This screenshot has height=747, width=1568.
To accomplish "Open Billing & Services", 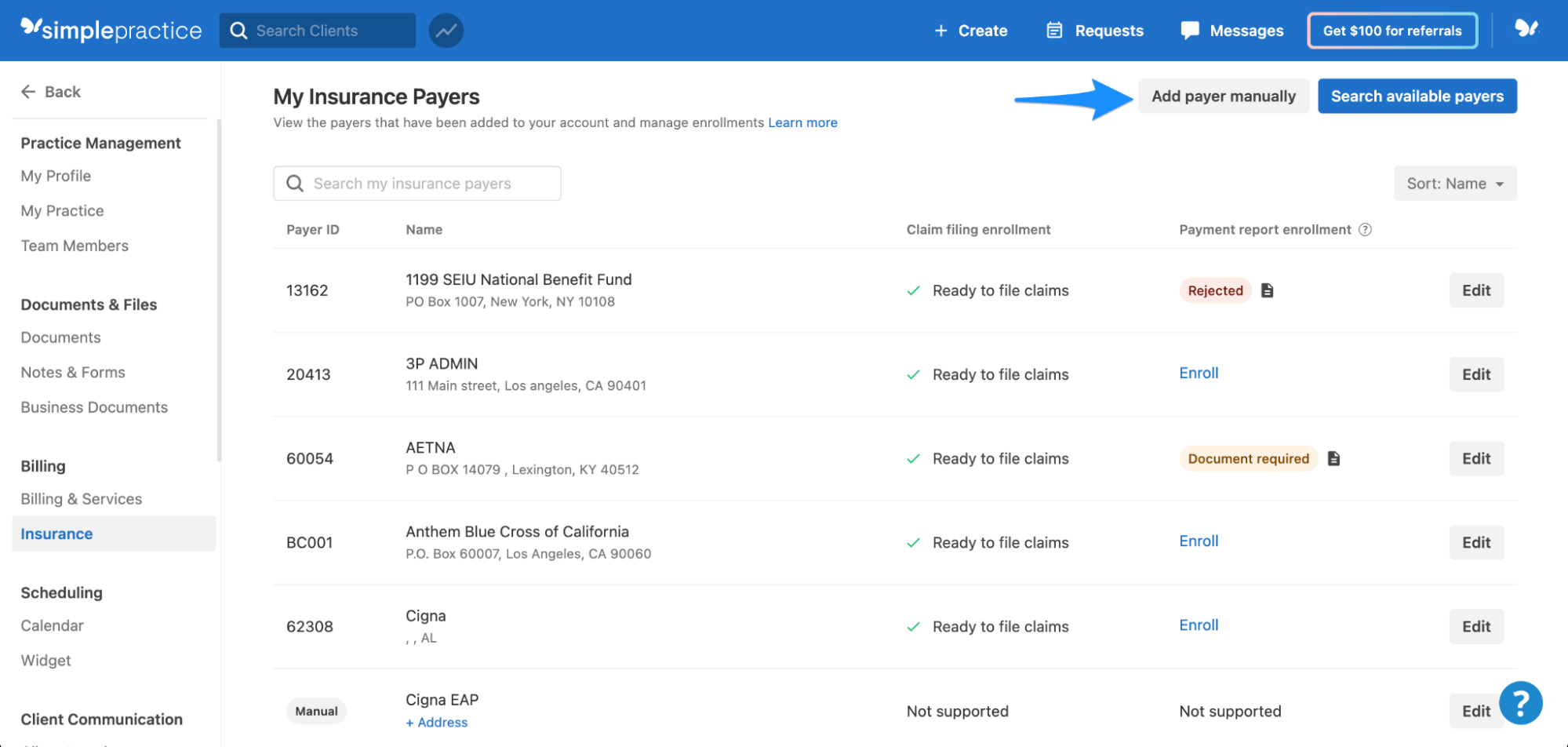I will coord(81,499).
